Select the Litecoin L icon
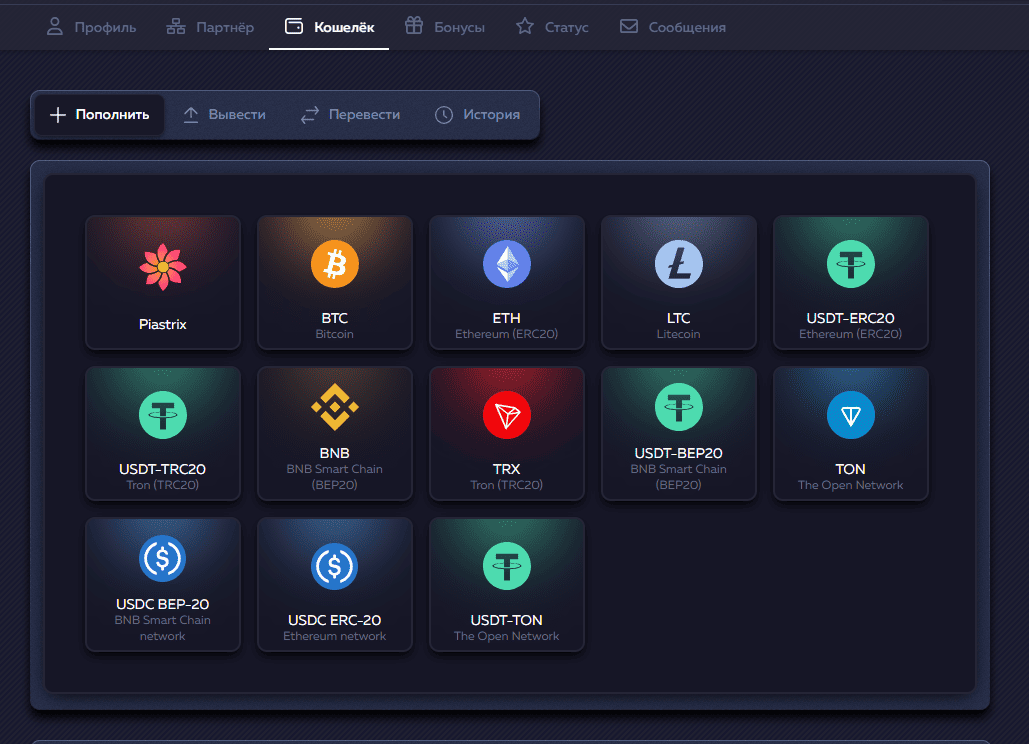The width and height of the screenshot is (1029, 744). pyautogui.click(x=679, y=264)
